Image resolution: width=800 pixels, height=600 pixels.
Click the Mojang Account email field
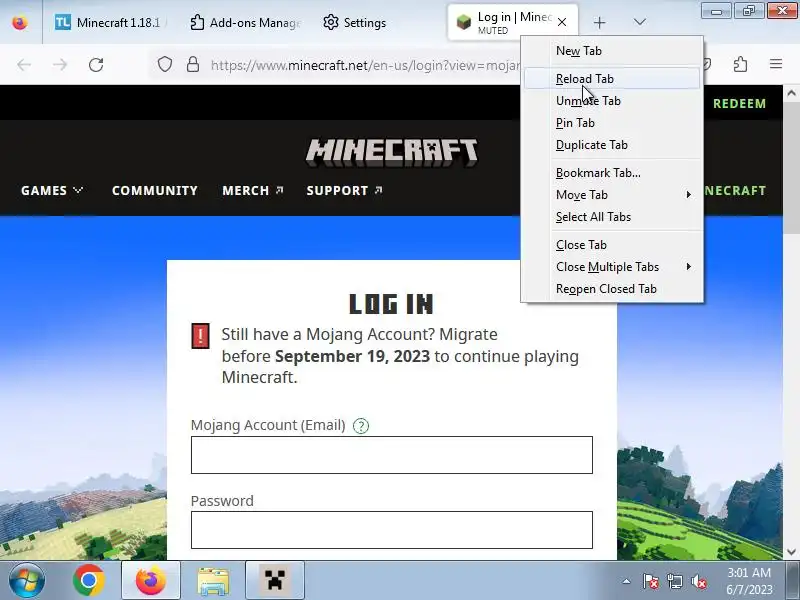pyautogui.click(x=392, y=455)
